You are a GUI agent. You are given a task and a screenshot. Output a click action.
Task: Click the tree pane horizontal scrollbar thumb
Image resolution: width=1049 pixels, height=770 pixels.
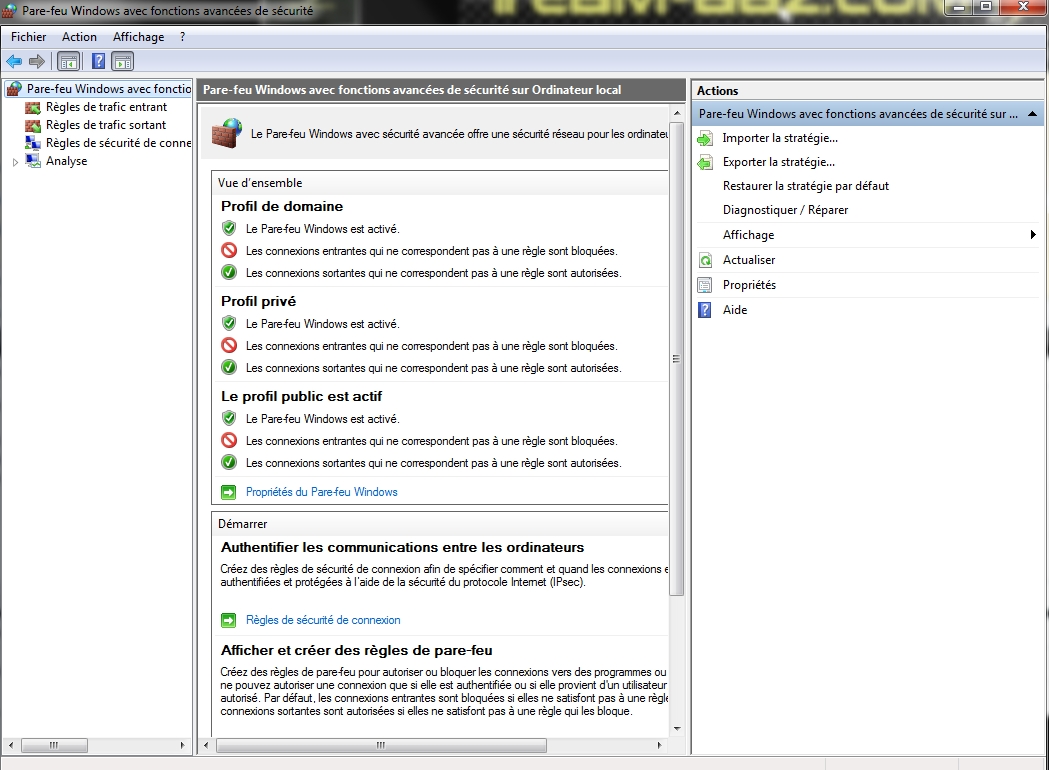(54, 745)
